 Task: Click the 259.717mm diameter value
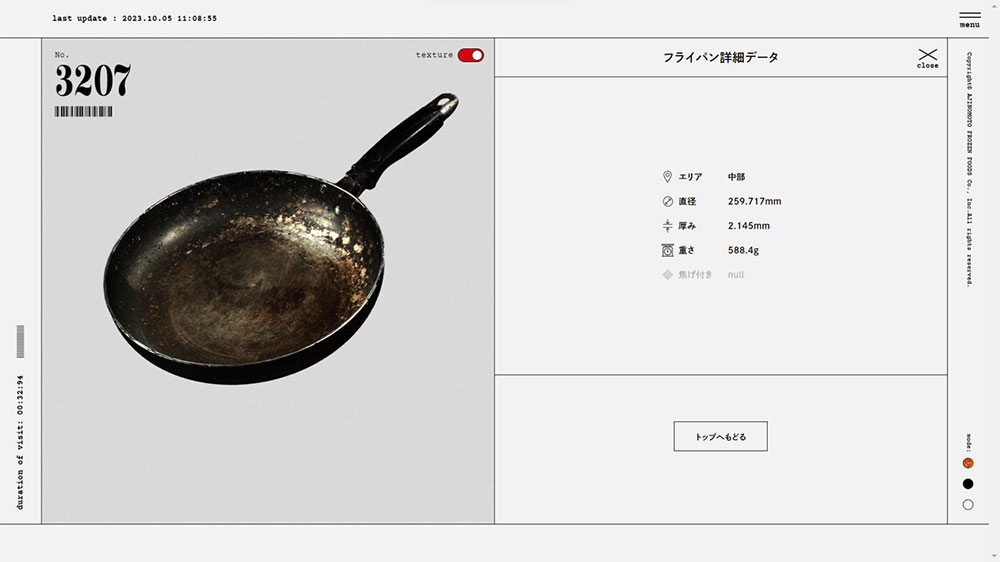(x=754, y=202)
